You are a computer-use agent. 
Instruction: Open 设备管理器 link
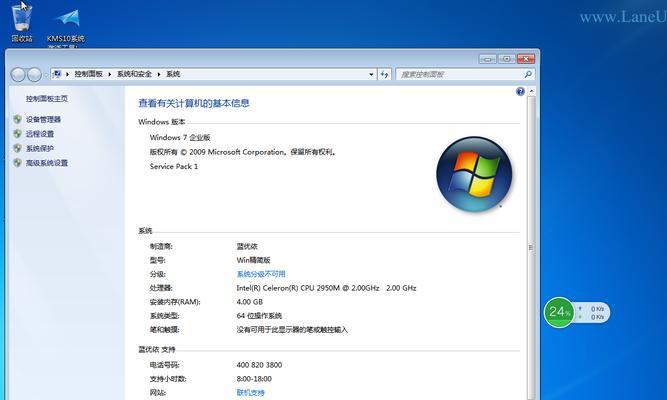[x=43, y=120]
